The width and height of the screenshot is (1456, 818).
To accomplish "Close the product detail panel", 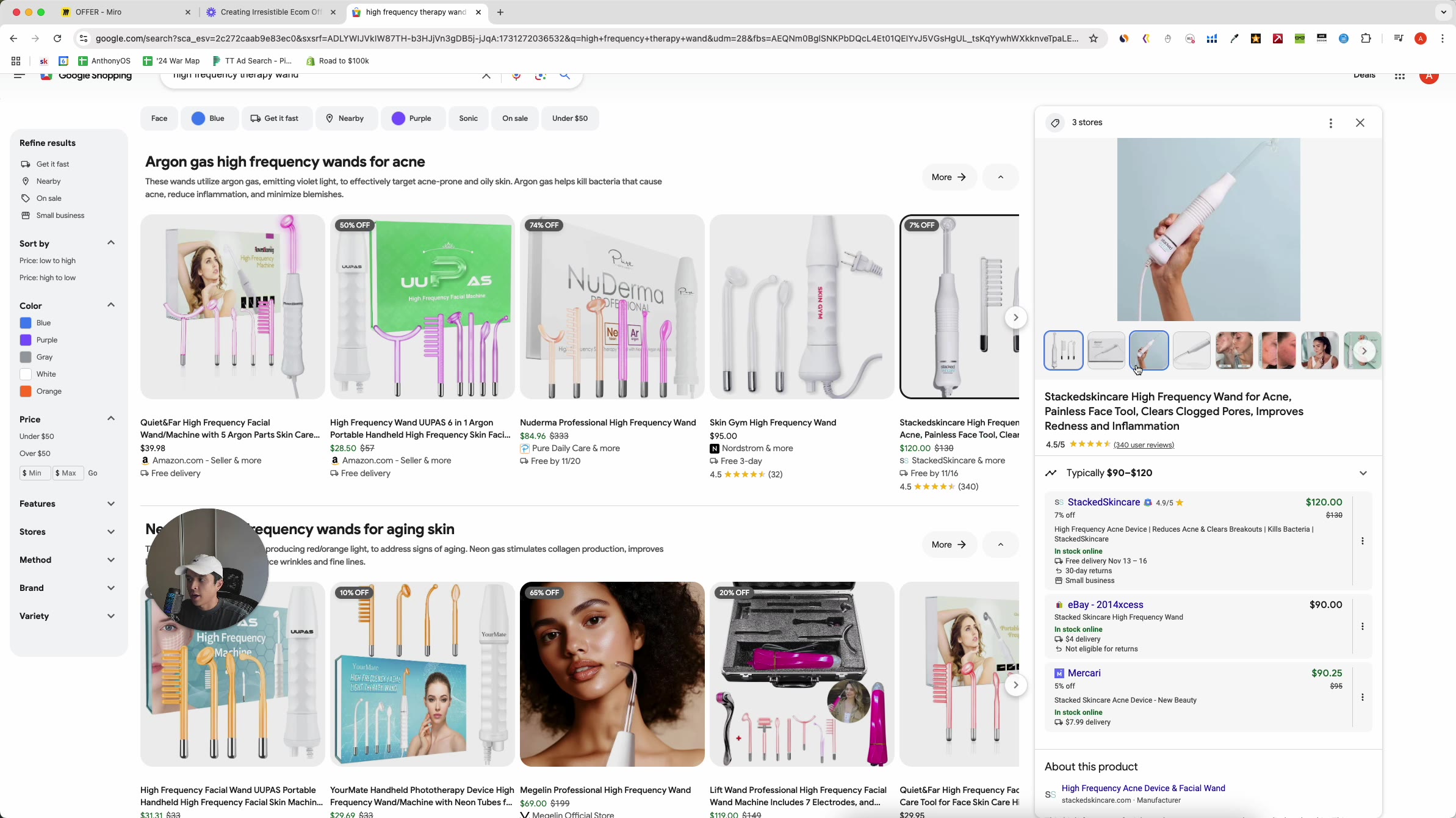I will coord(1360,123).
